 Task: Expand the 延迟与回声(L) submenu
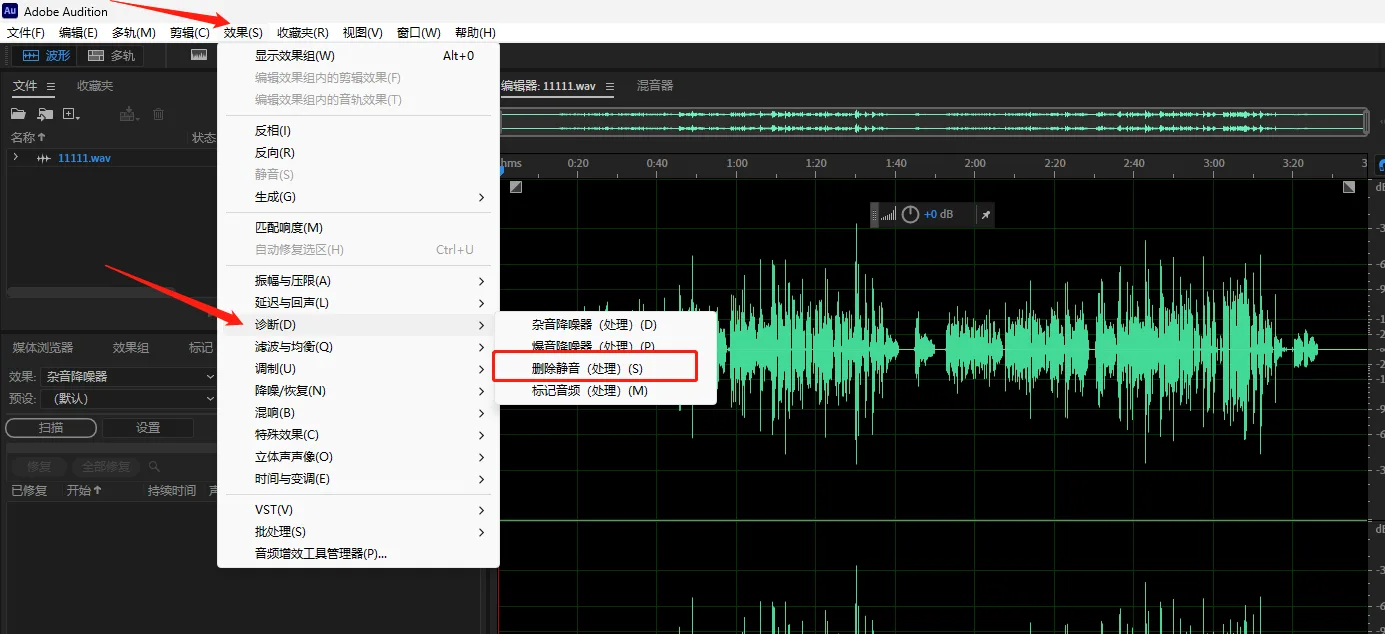[358, 303]
